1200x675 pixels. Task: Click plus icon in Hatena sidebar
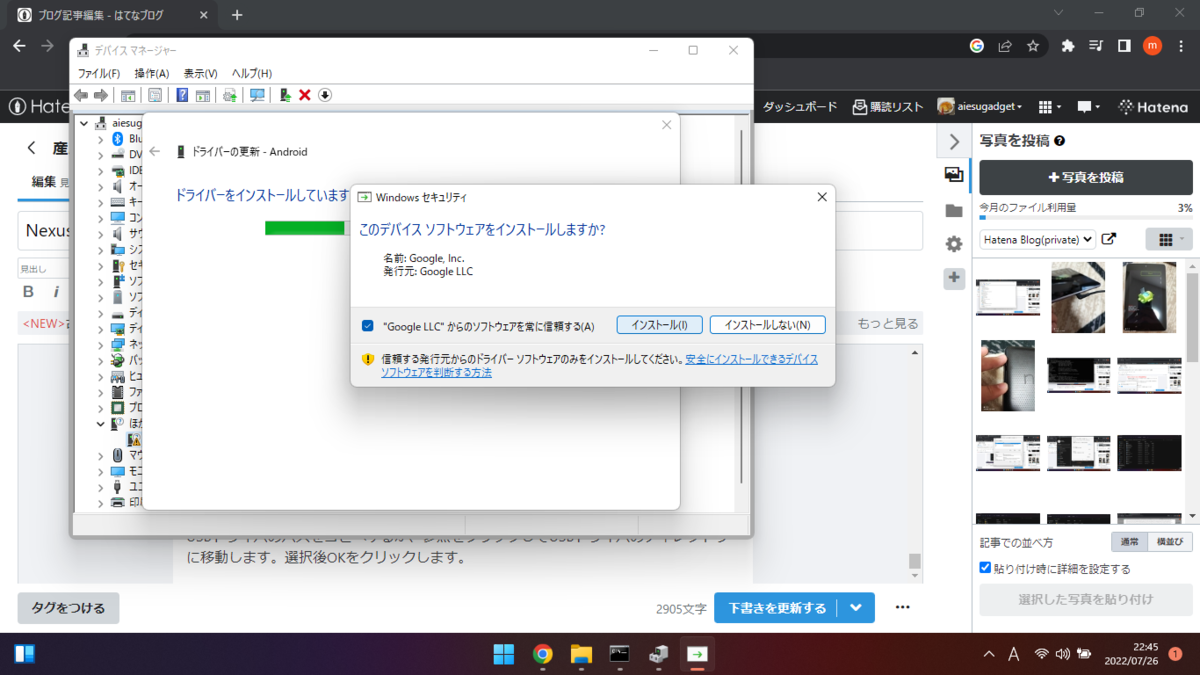[954, 278]
